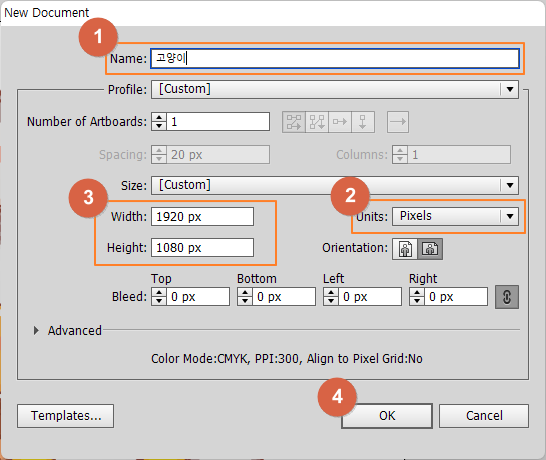This screenshot has width=546, height=460.
Task: Increase the Left bleed value
Action: [x=331, y=293]
